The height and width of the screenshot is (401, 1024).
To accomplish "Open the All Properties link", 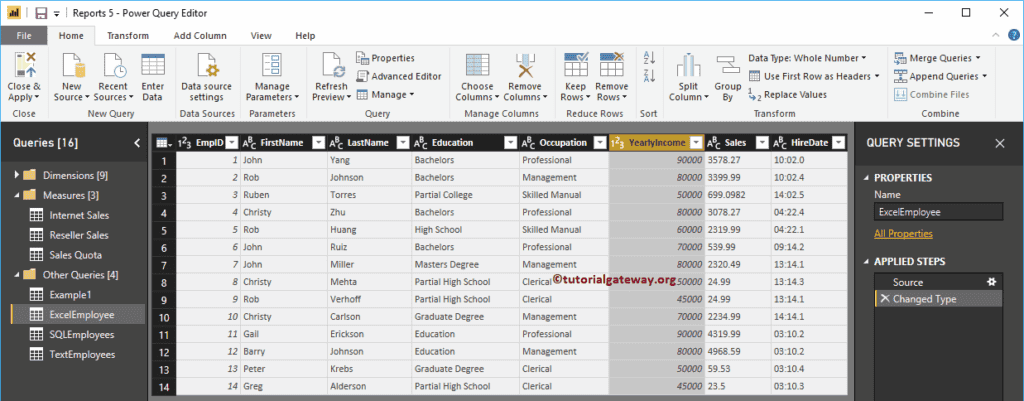I will pos(903,234).
